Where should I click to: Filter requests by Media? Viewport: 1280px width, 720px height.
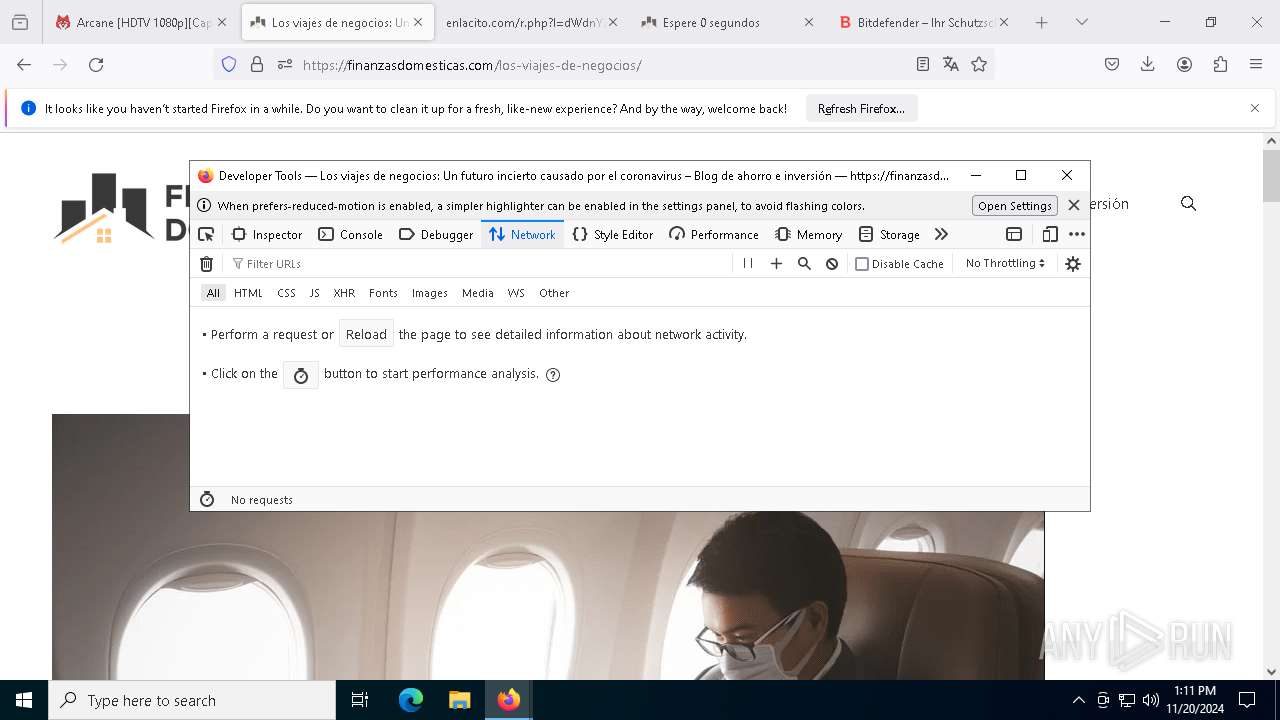coord(478,293)
